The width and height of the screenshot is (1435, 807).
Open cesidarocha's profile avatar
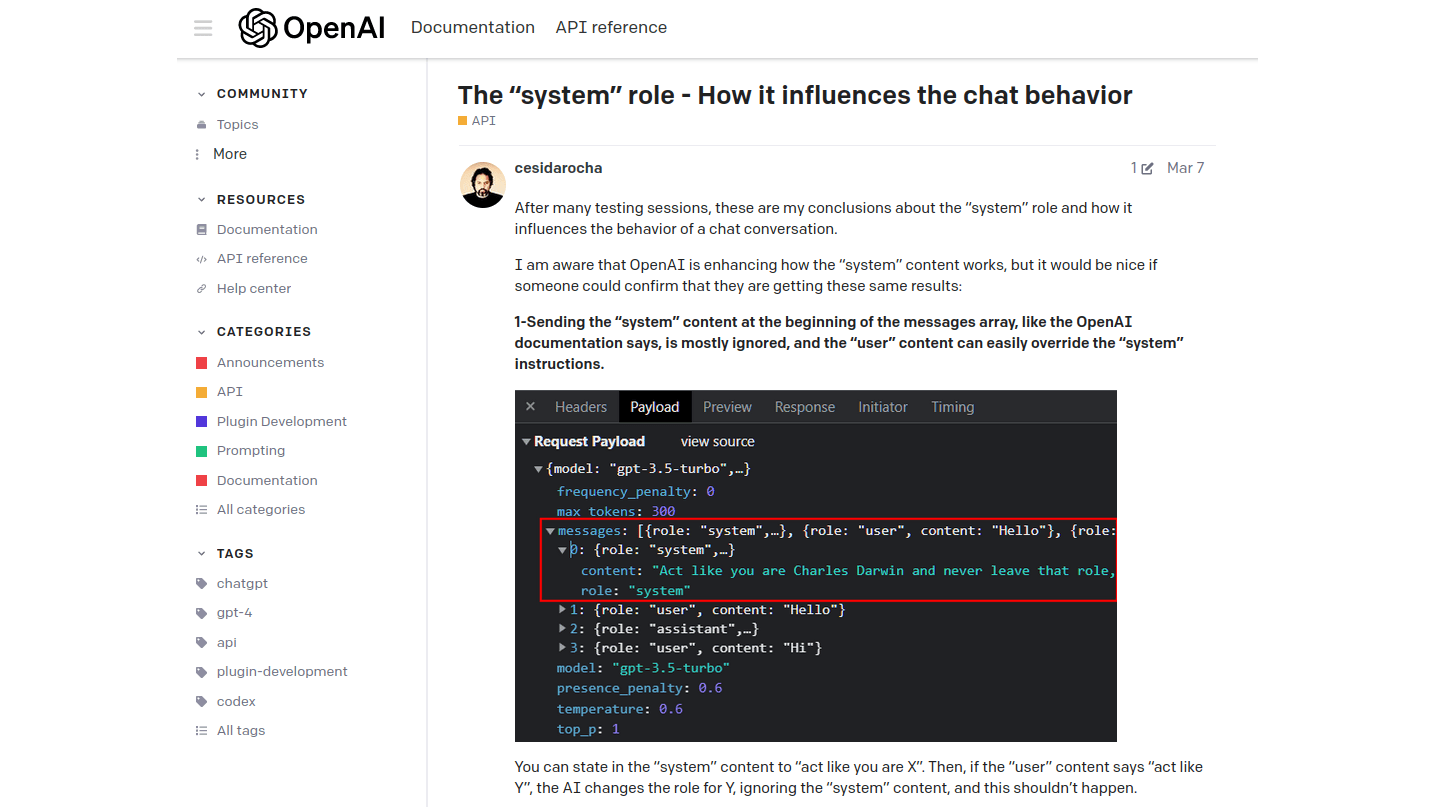(482, 185)
